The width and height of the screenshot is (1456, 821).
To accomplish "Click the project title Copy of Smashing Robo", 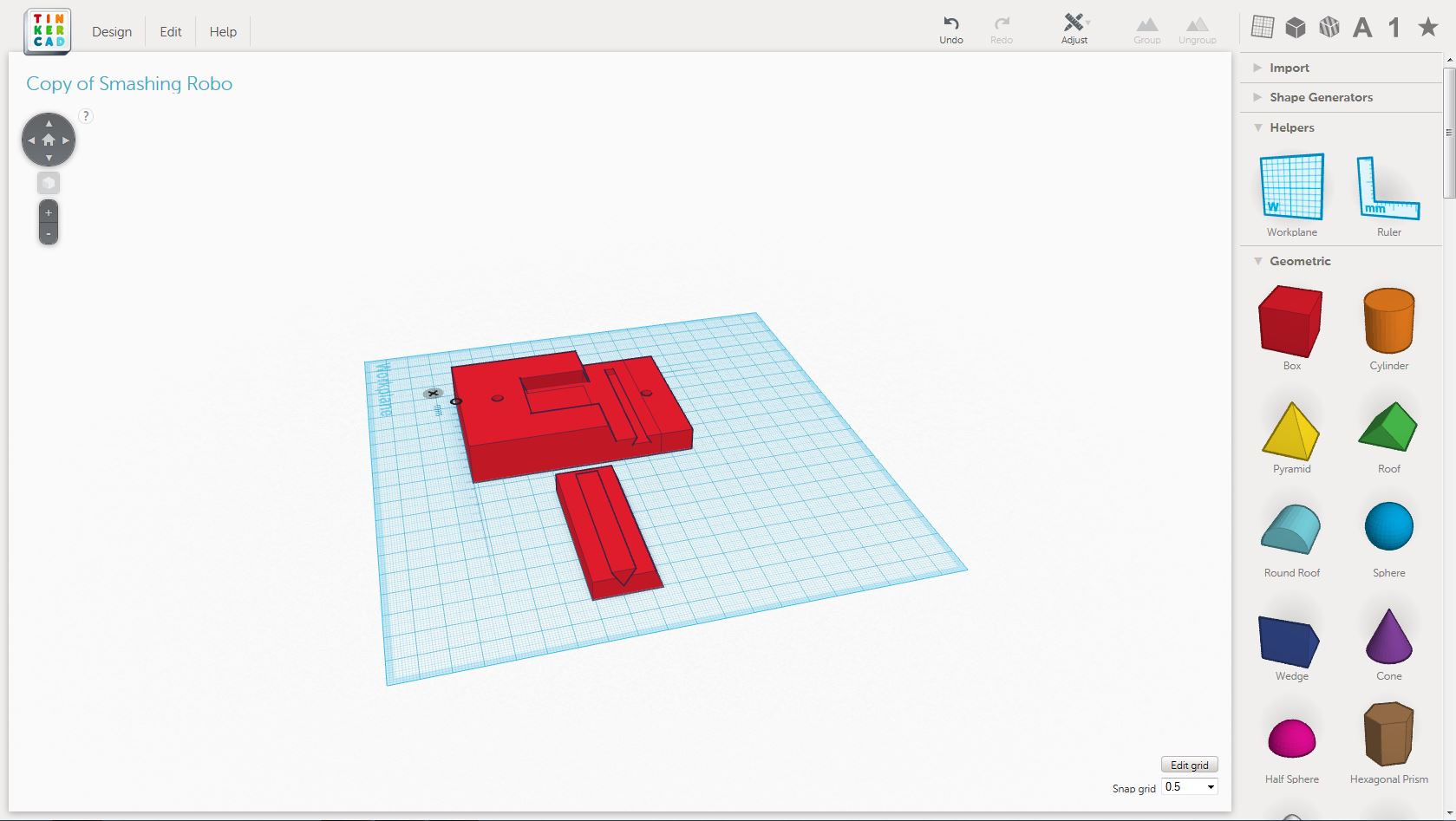I will (129, 84).
